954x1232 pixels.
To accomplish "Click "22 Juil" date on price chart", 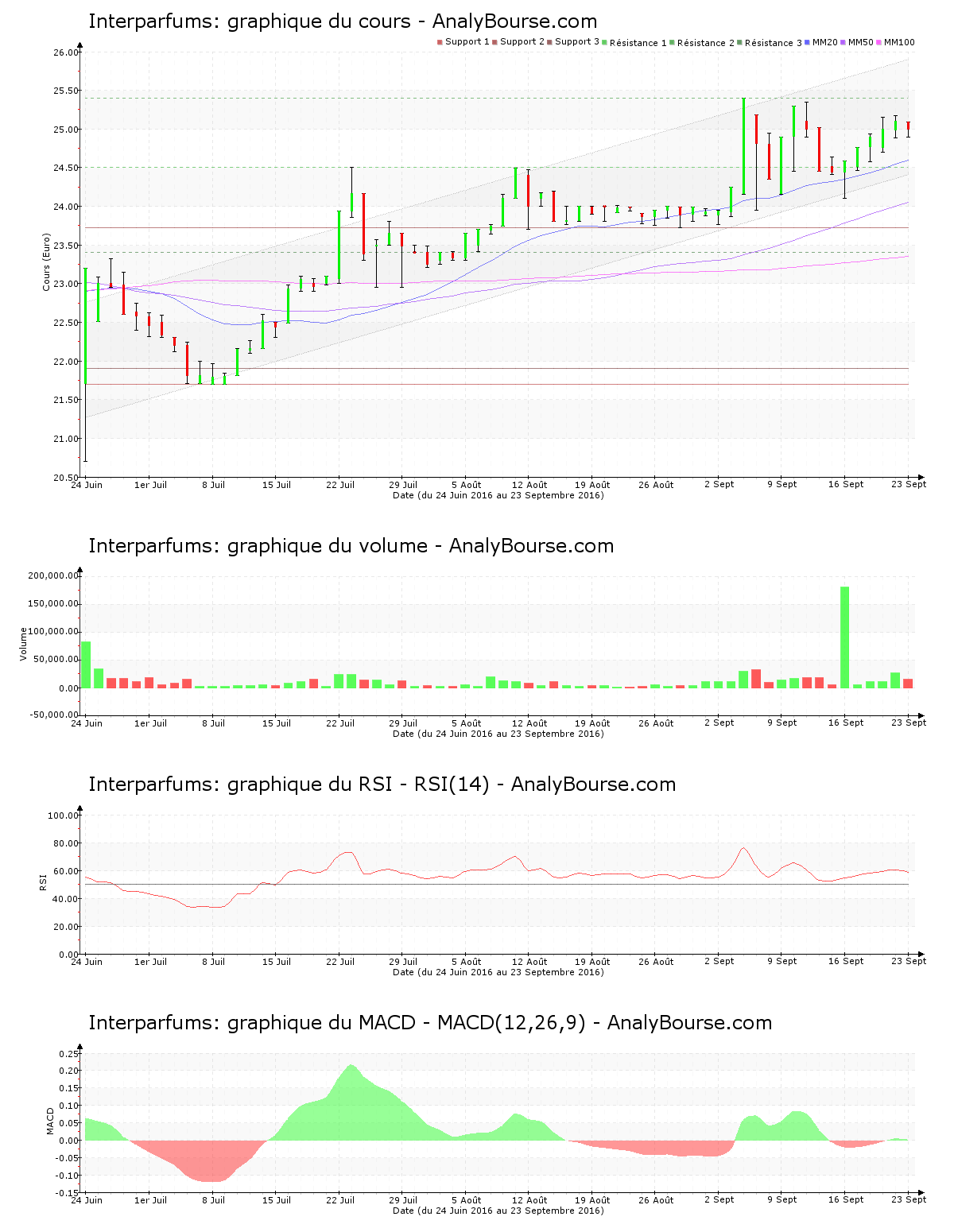I will (340, 485).
